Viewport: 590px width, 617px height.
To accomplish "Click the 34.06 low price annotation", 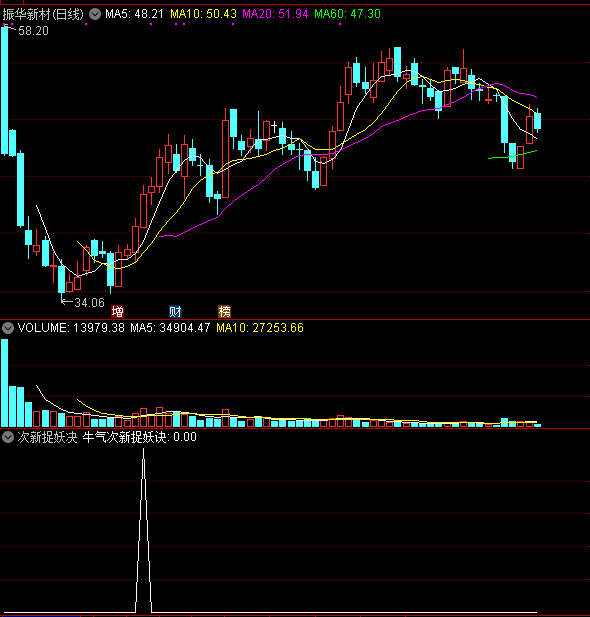I will 89,303.
